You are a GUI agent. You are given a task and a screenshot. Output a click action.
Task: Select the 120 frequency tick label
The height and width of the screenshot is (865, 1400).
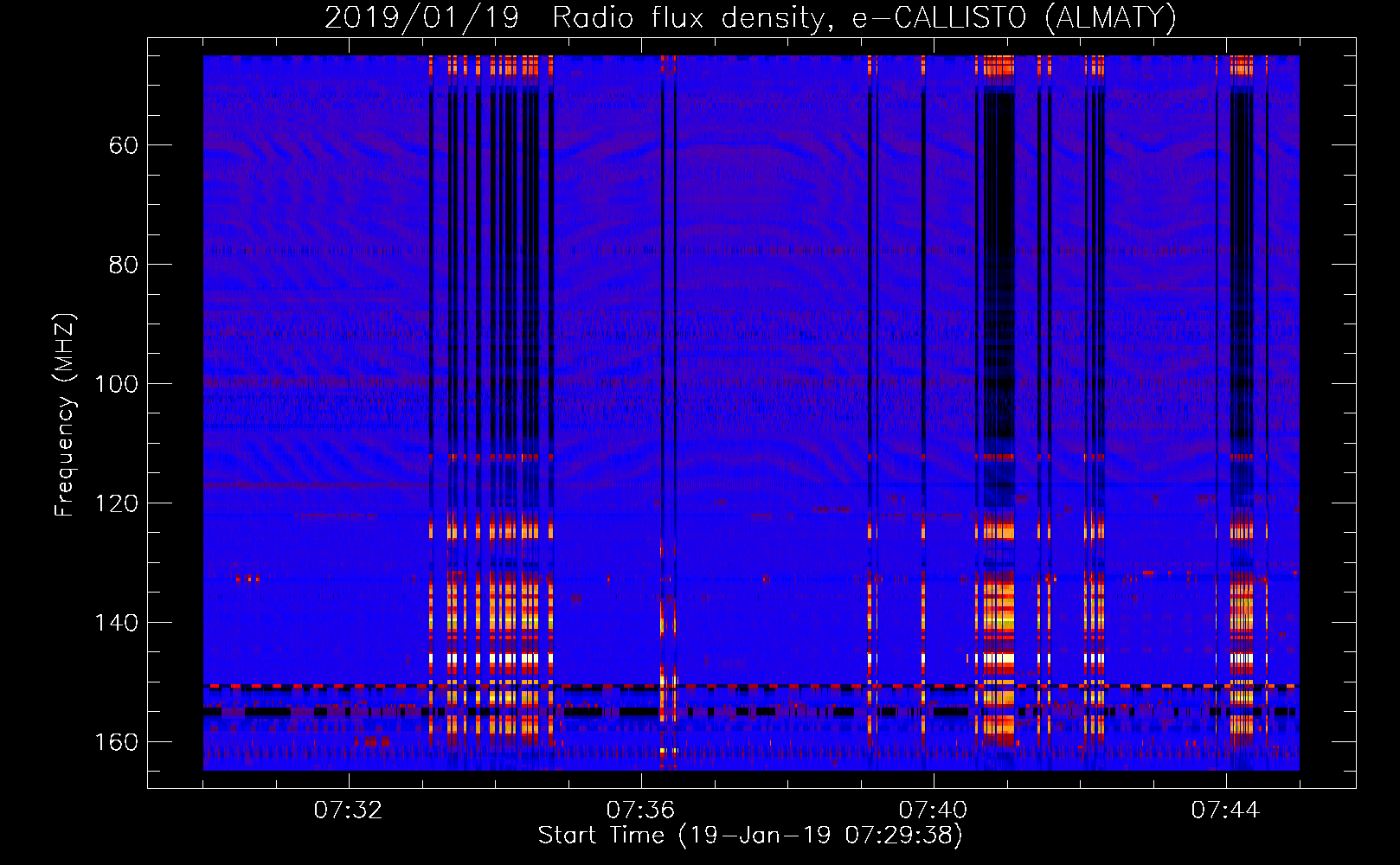coord(116,503)
